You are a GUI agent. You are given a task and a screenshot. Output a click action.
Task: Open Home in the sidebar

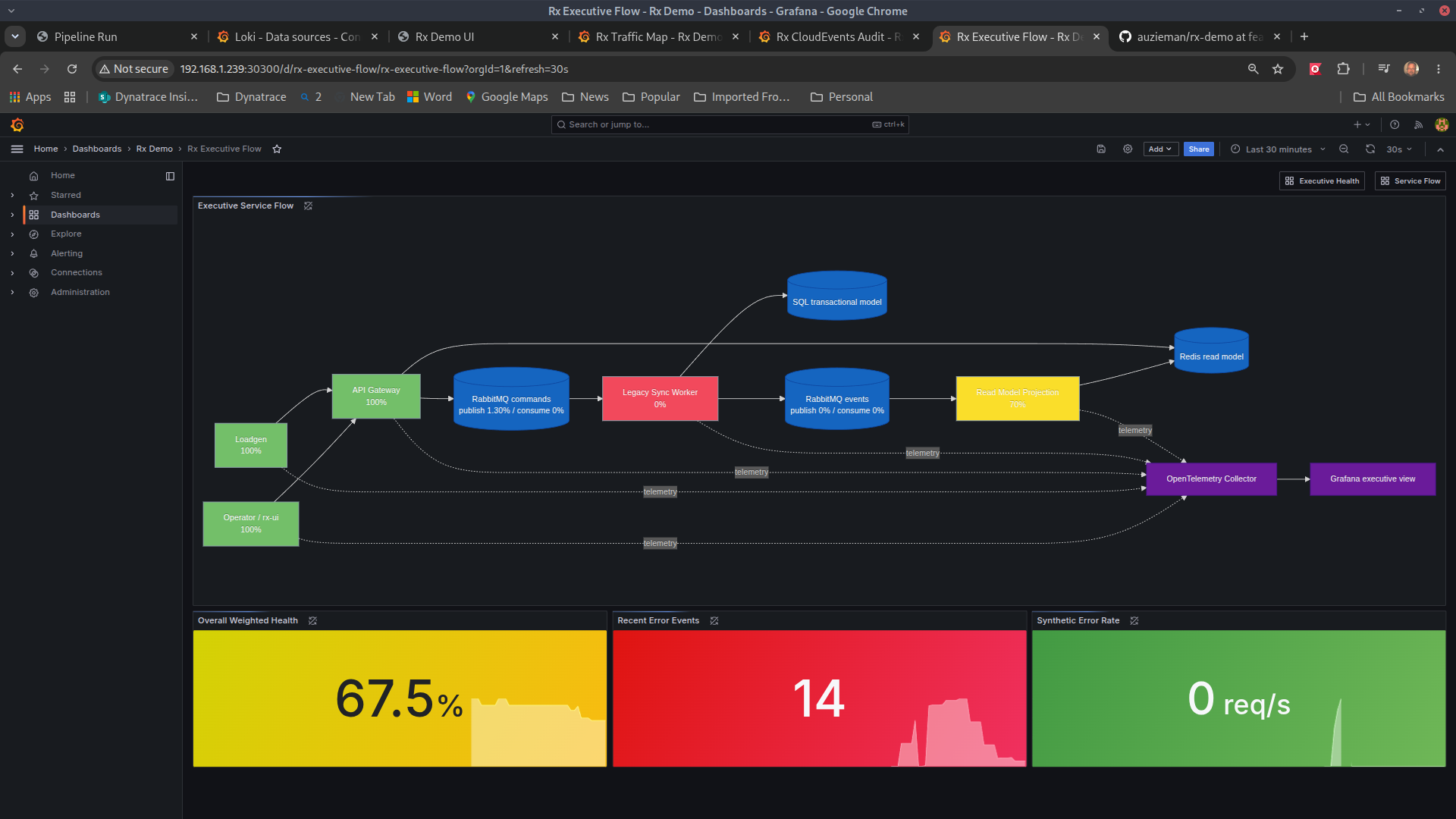[x=62, y=176]
